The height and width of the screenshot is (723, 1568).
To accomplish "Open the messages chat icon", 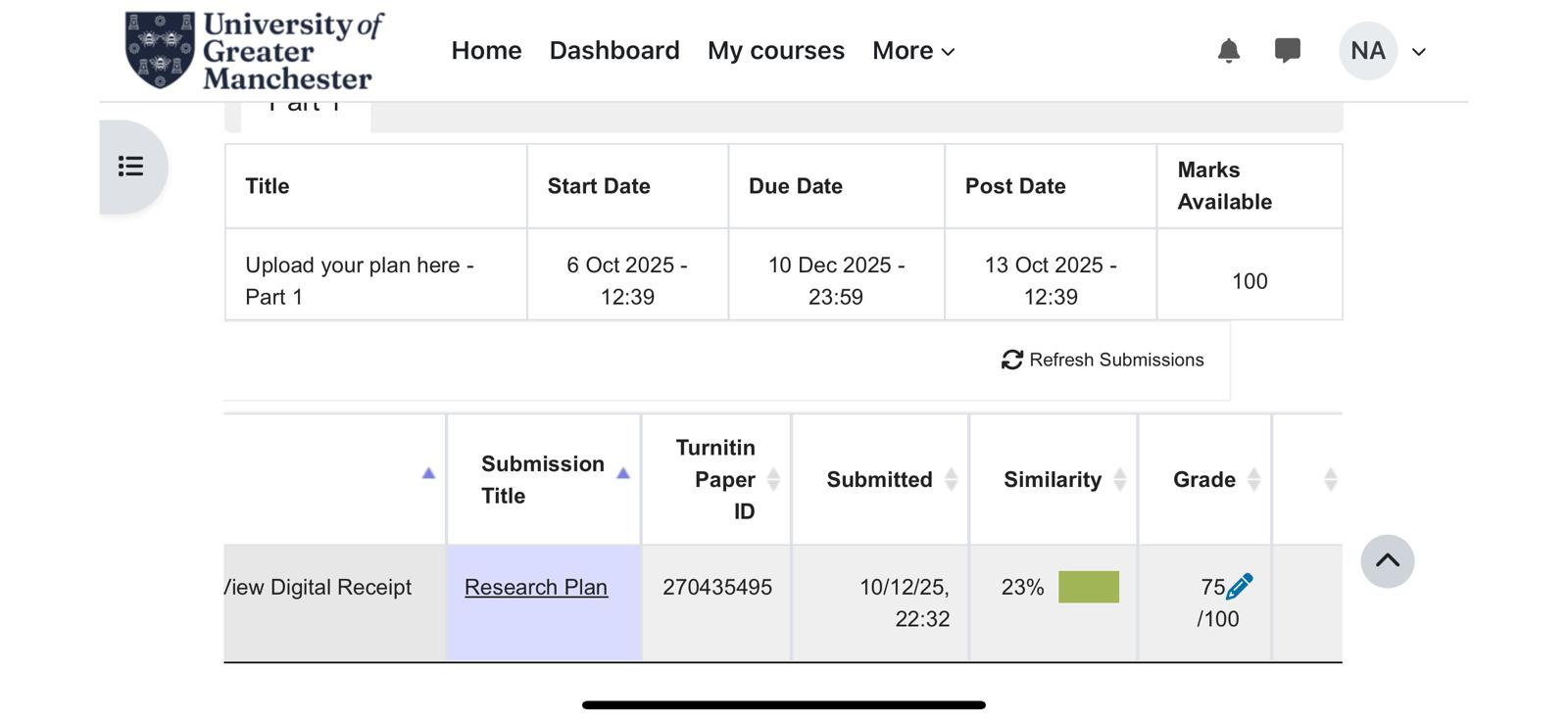I will (x=1287, y=50).
